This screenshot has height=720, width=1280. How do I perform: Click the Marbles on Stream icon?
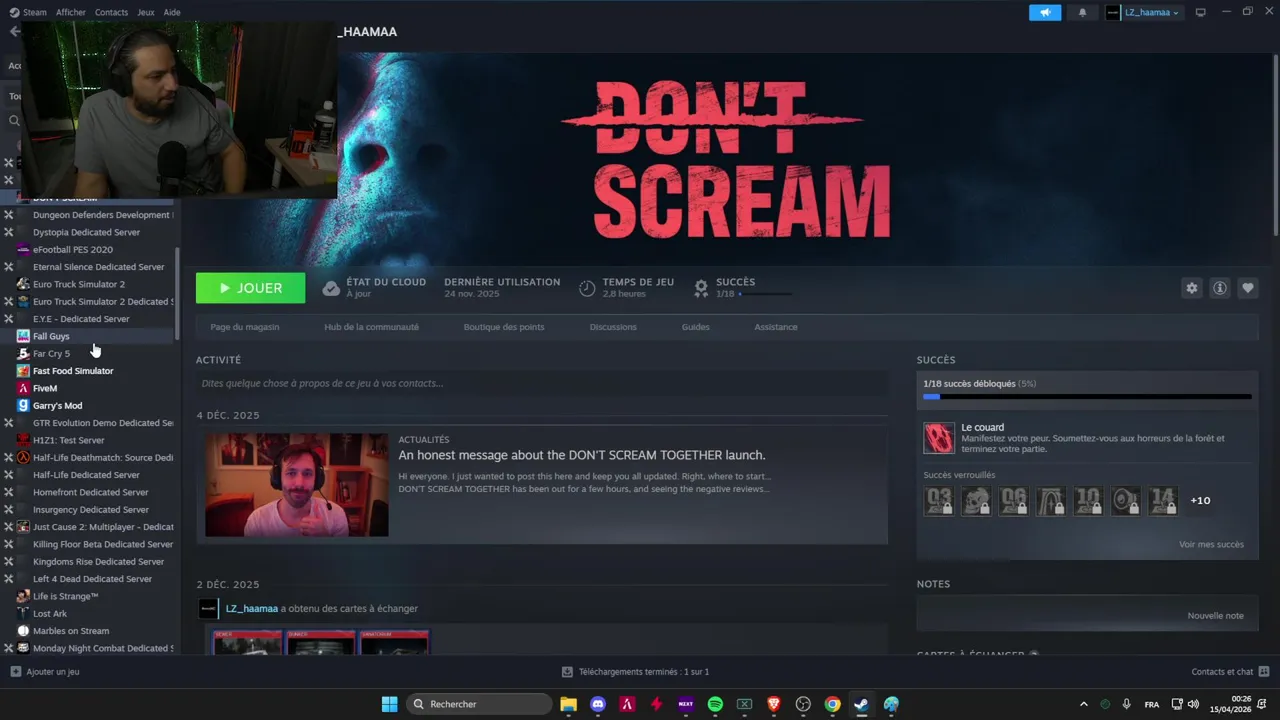[x=23, y=631]
